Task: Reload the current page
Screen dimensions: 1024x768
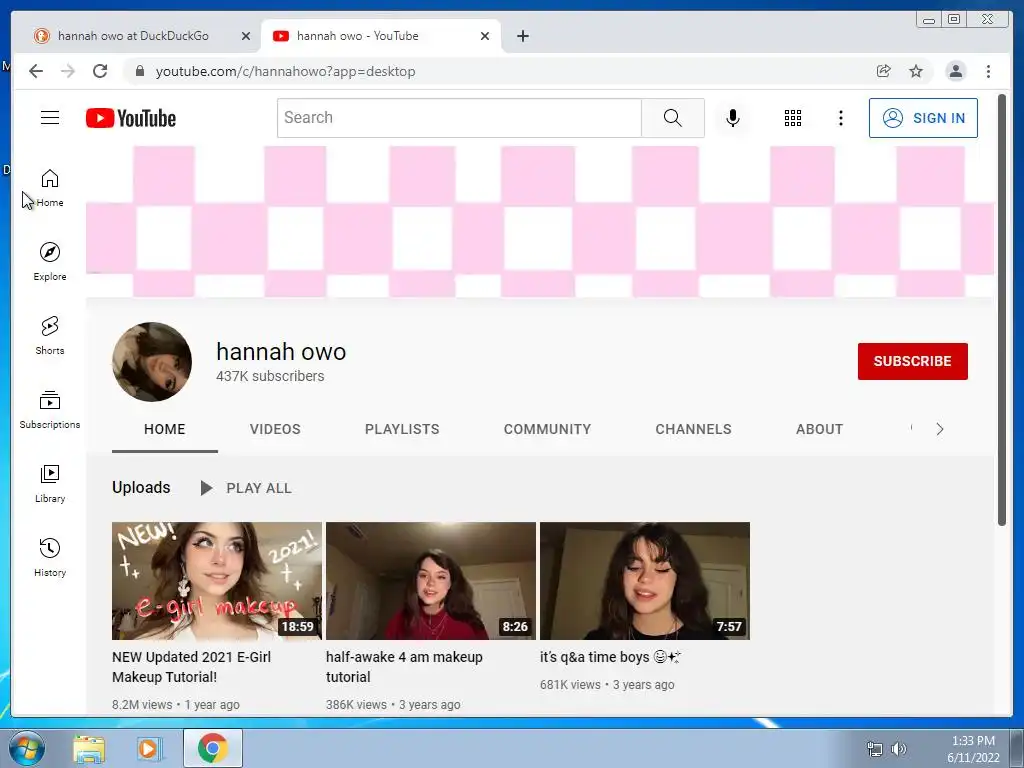Action: 100,71
